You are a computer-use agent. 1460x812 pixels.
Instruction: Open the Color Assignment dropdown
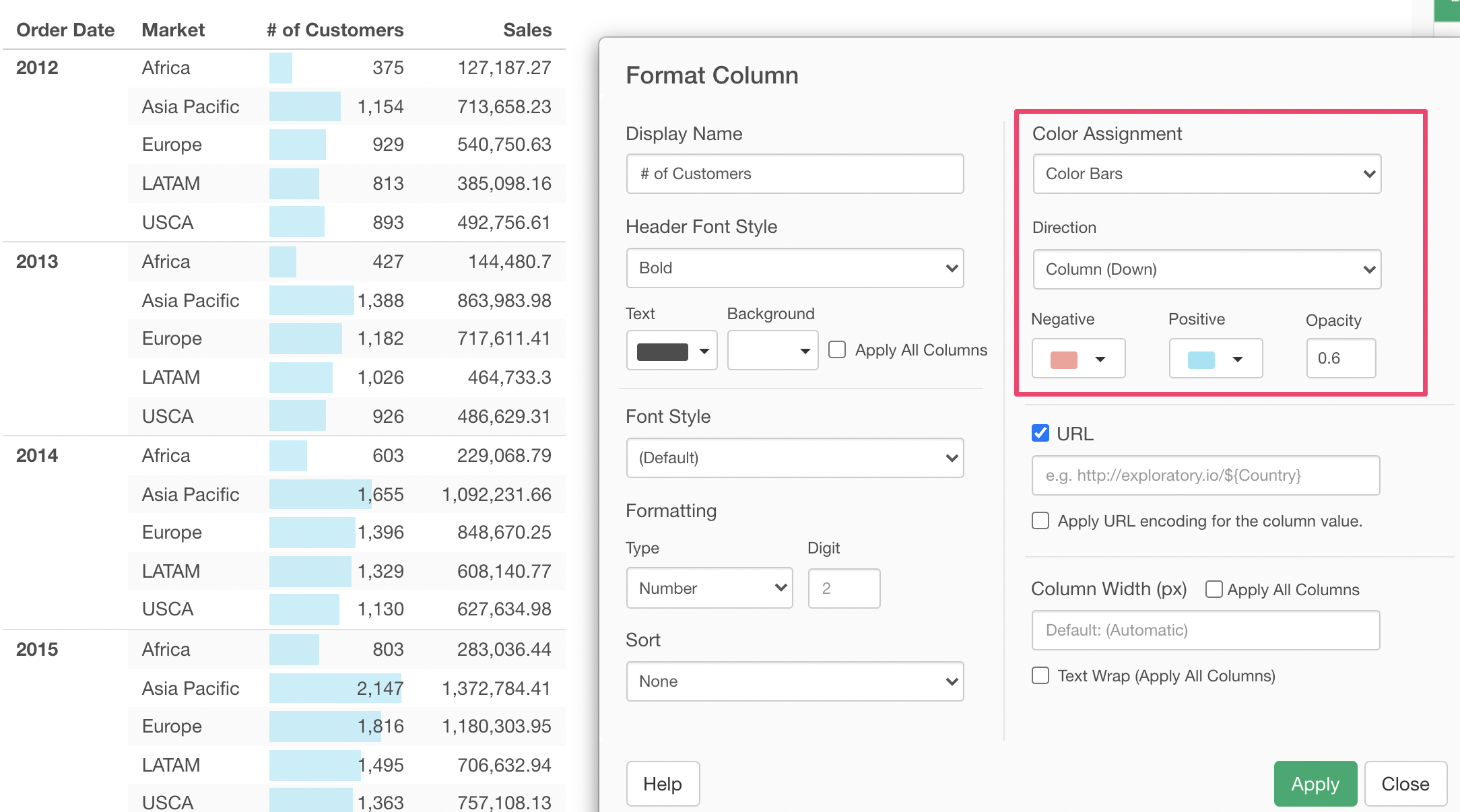click(1207, 174)
